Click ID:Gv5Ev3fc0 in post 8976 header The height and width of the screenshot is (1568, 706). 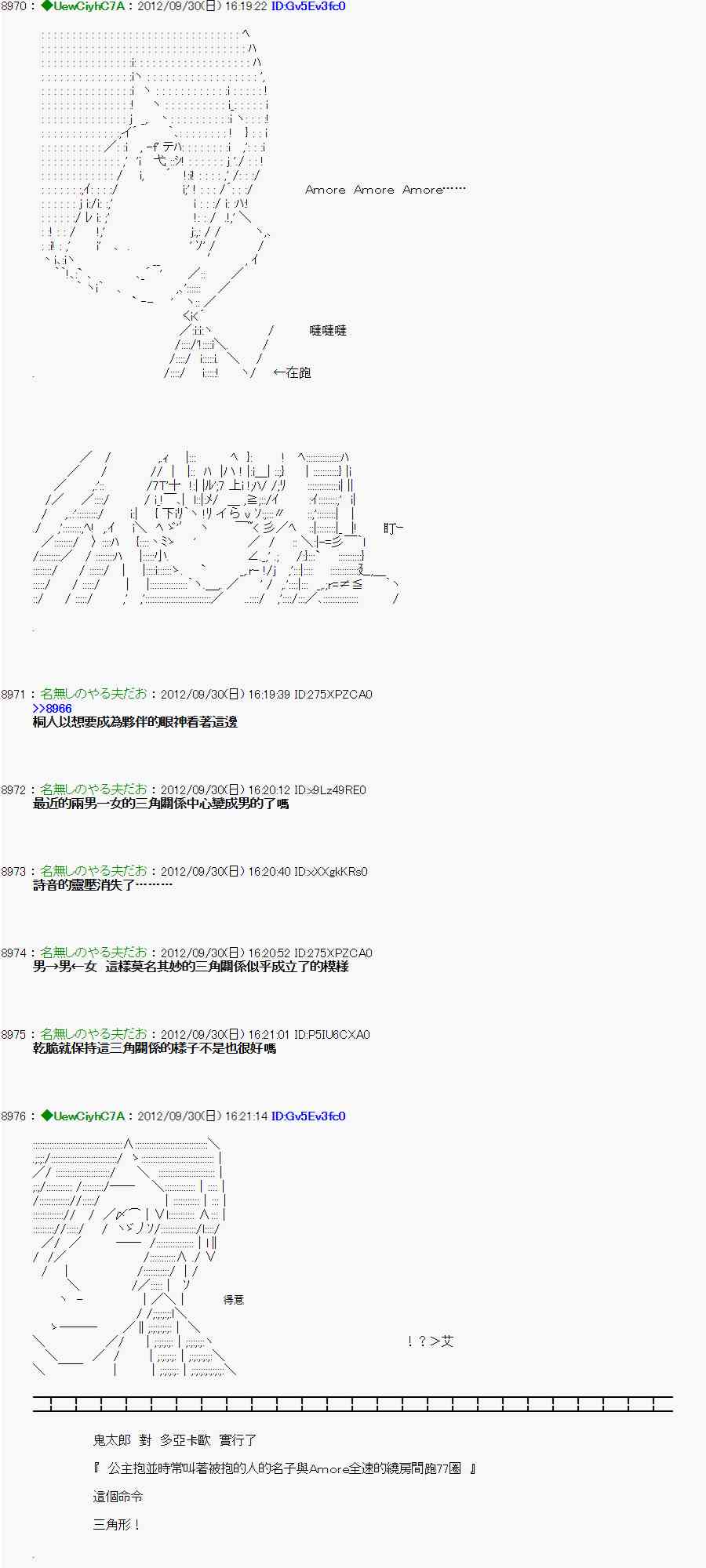308,1116
